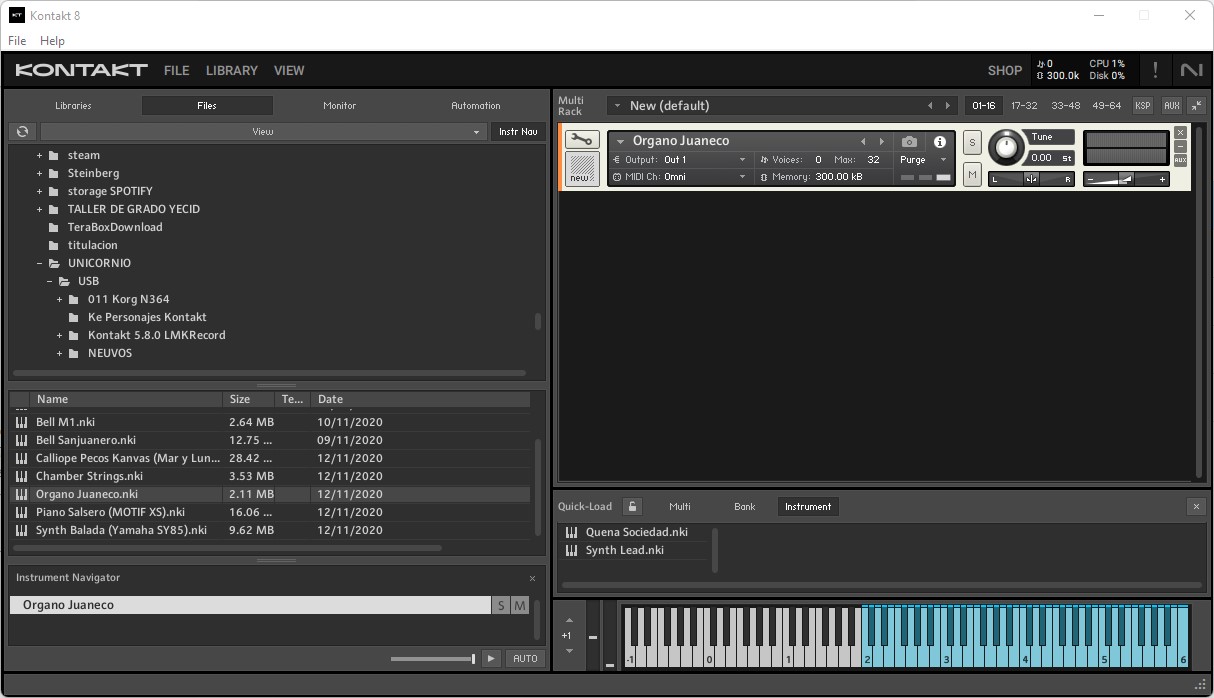Switch to the Libraries tab
Image resolution: width=1214 pixels, height=698 pixels.
point(73,105)
